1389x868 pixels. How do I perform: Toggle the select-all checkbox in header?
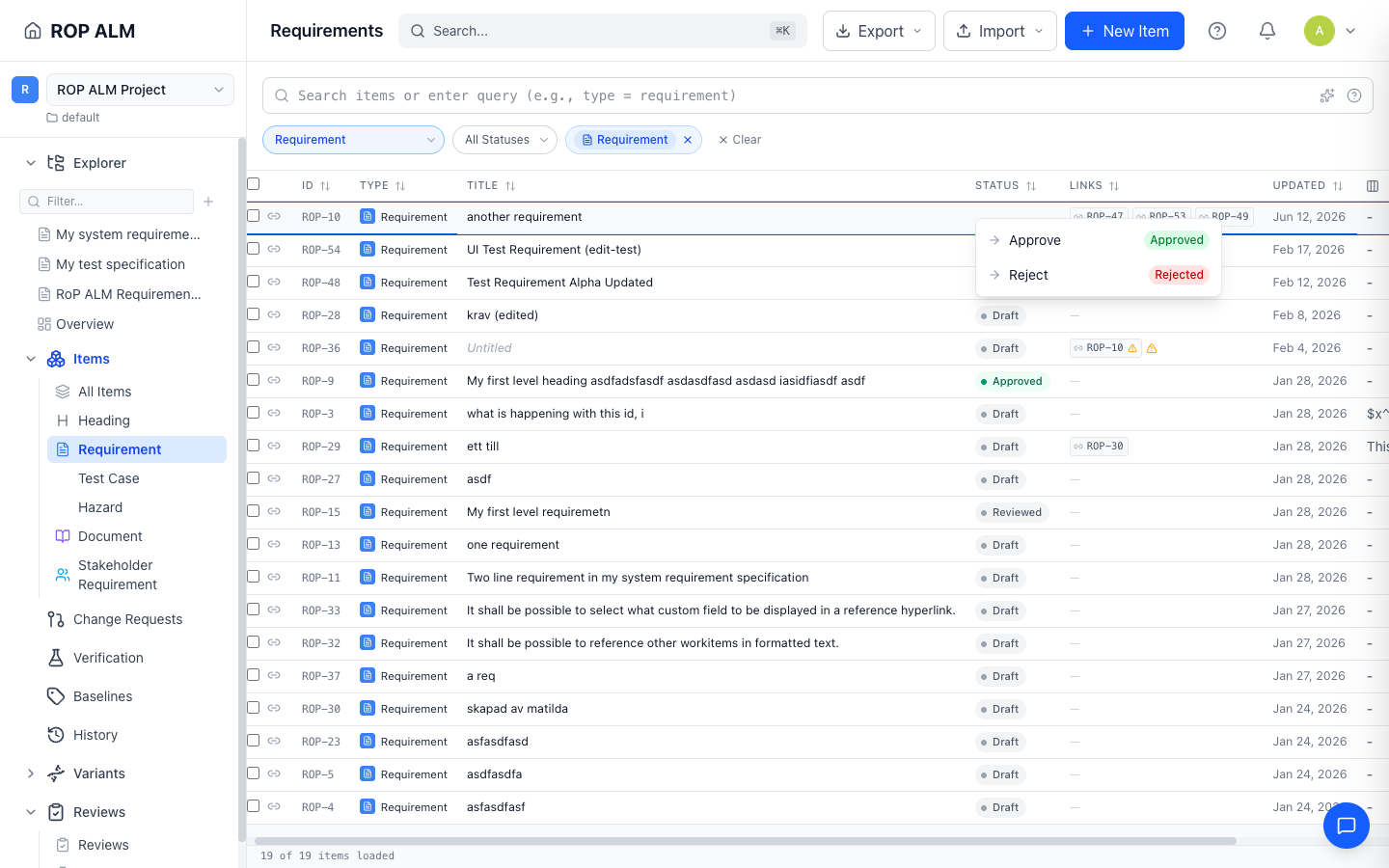point(254,183)
